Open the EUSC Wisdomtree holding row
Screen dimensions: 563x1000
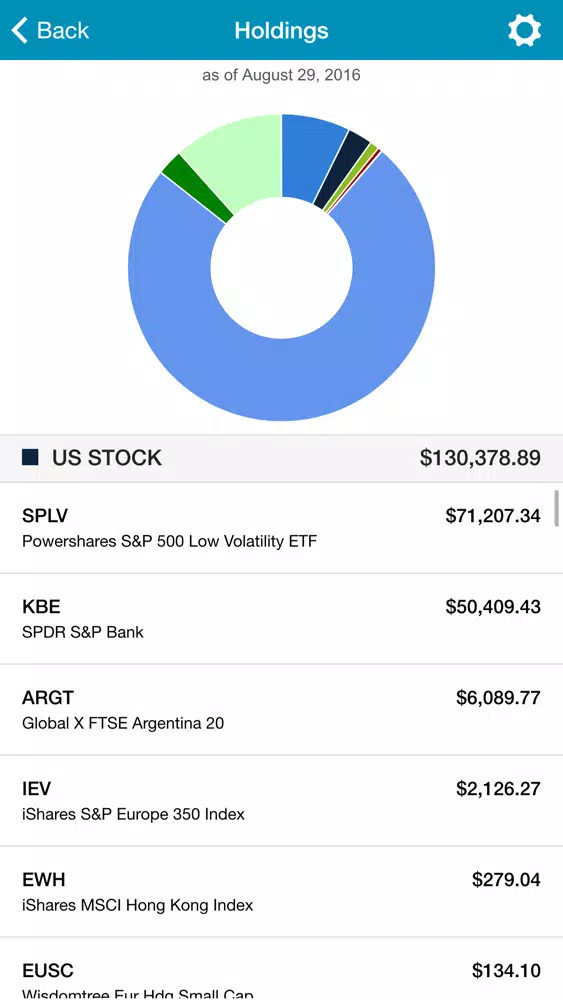point(281,969)
